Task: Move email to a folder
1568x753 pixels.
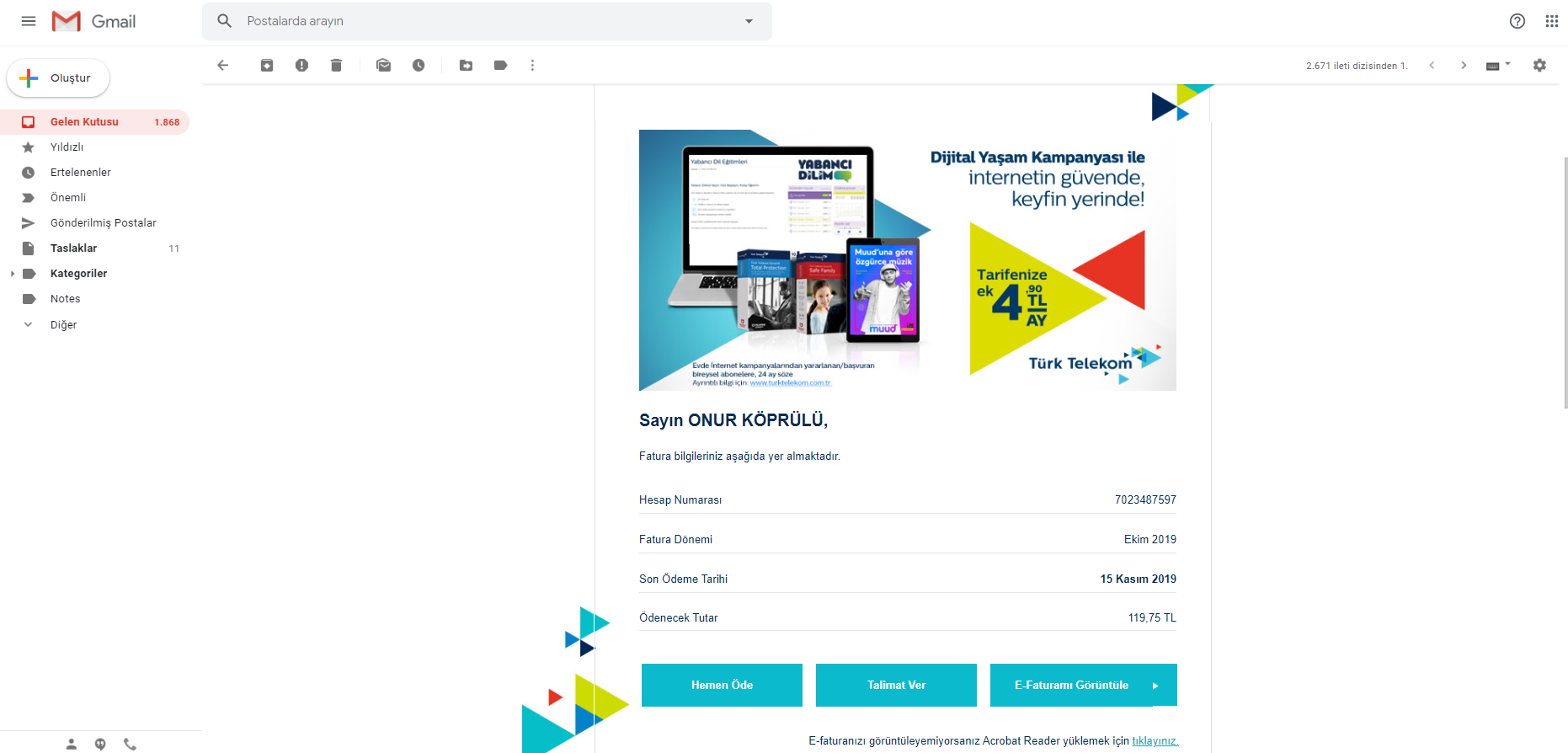Action: point(466,65)
